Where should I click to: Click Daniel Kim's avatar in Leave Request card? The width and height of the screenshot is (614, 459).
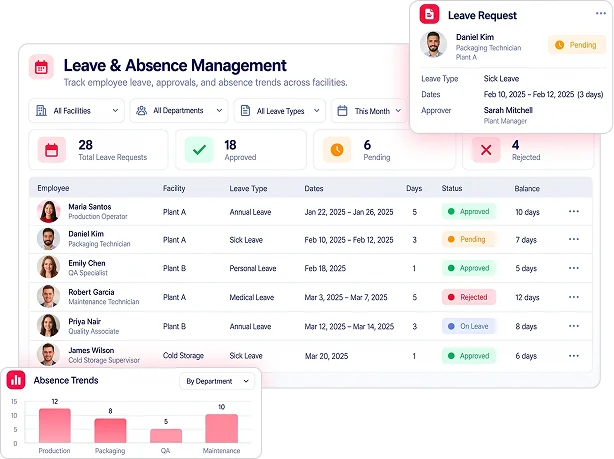pos(433,45)
